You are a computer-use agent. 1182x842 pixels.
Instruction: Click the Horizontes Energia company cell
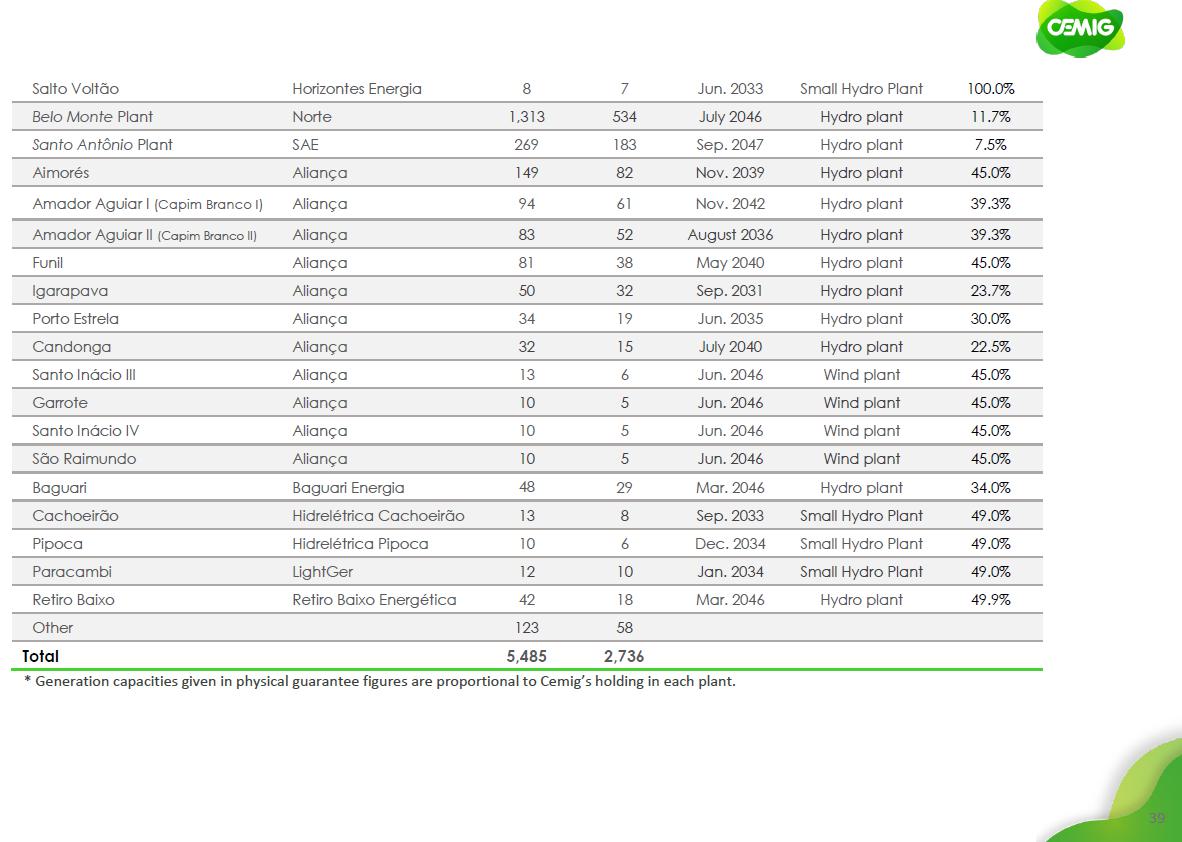pos(356,89)
